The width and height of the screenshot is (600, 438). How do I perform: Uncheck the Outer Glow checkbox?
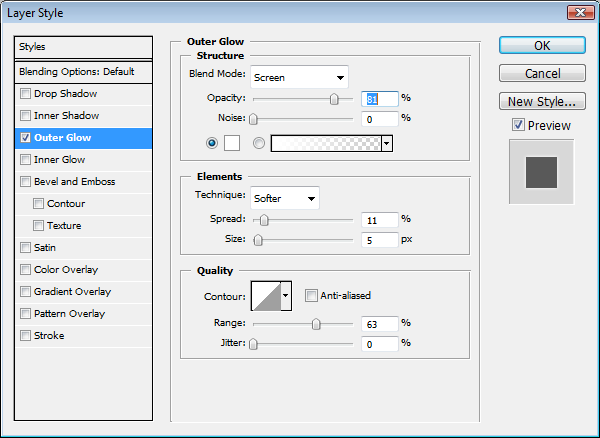(x=25, y=138)
